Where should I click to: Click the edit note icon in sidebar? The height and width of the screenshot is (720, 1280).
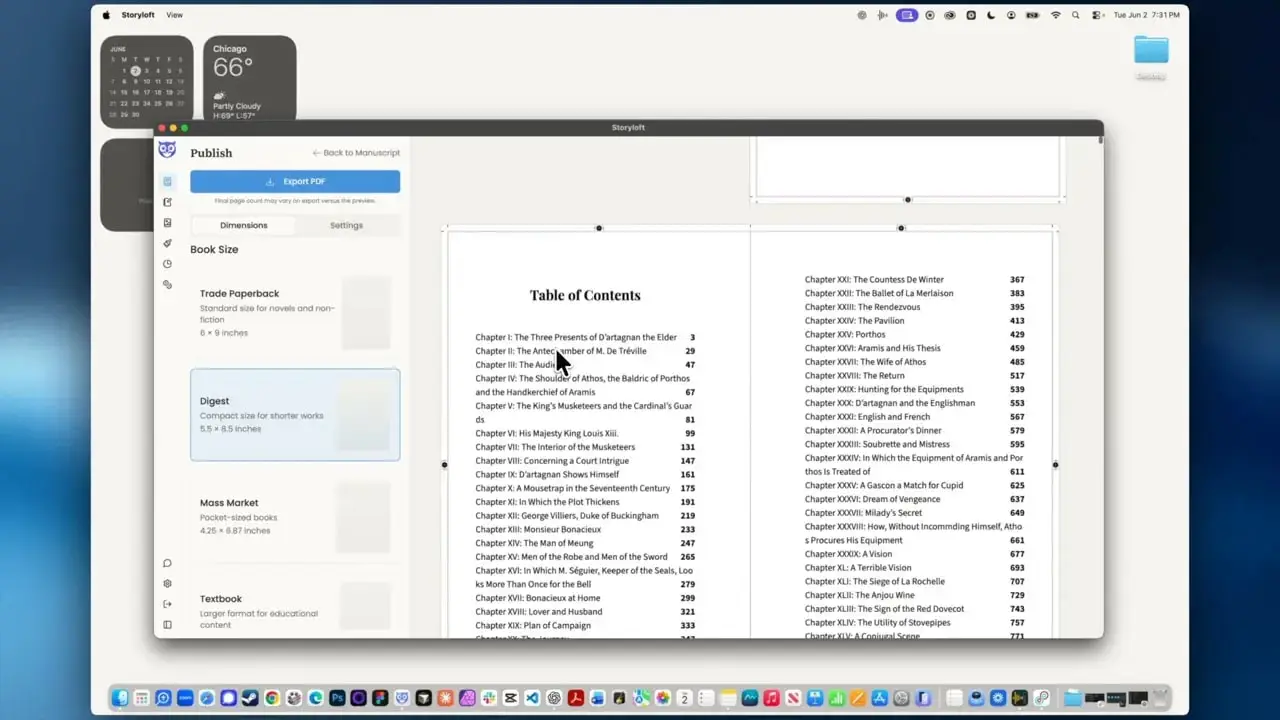(x=167, y=202)
